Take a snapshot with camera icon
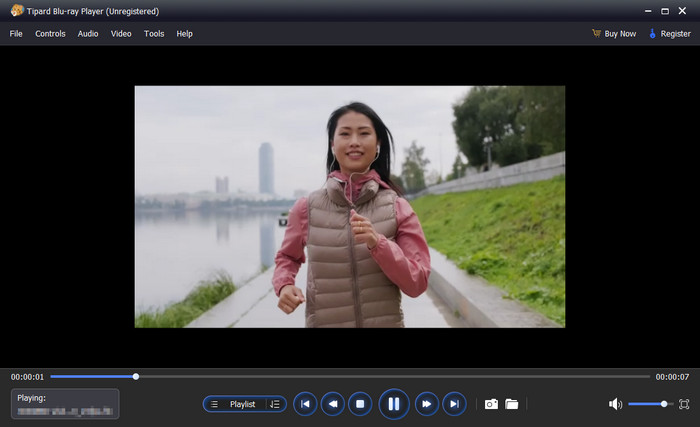700x427 pixels. pyautogui.click(x=491, y=404)
